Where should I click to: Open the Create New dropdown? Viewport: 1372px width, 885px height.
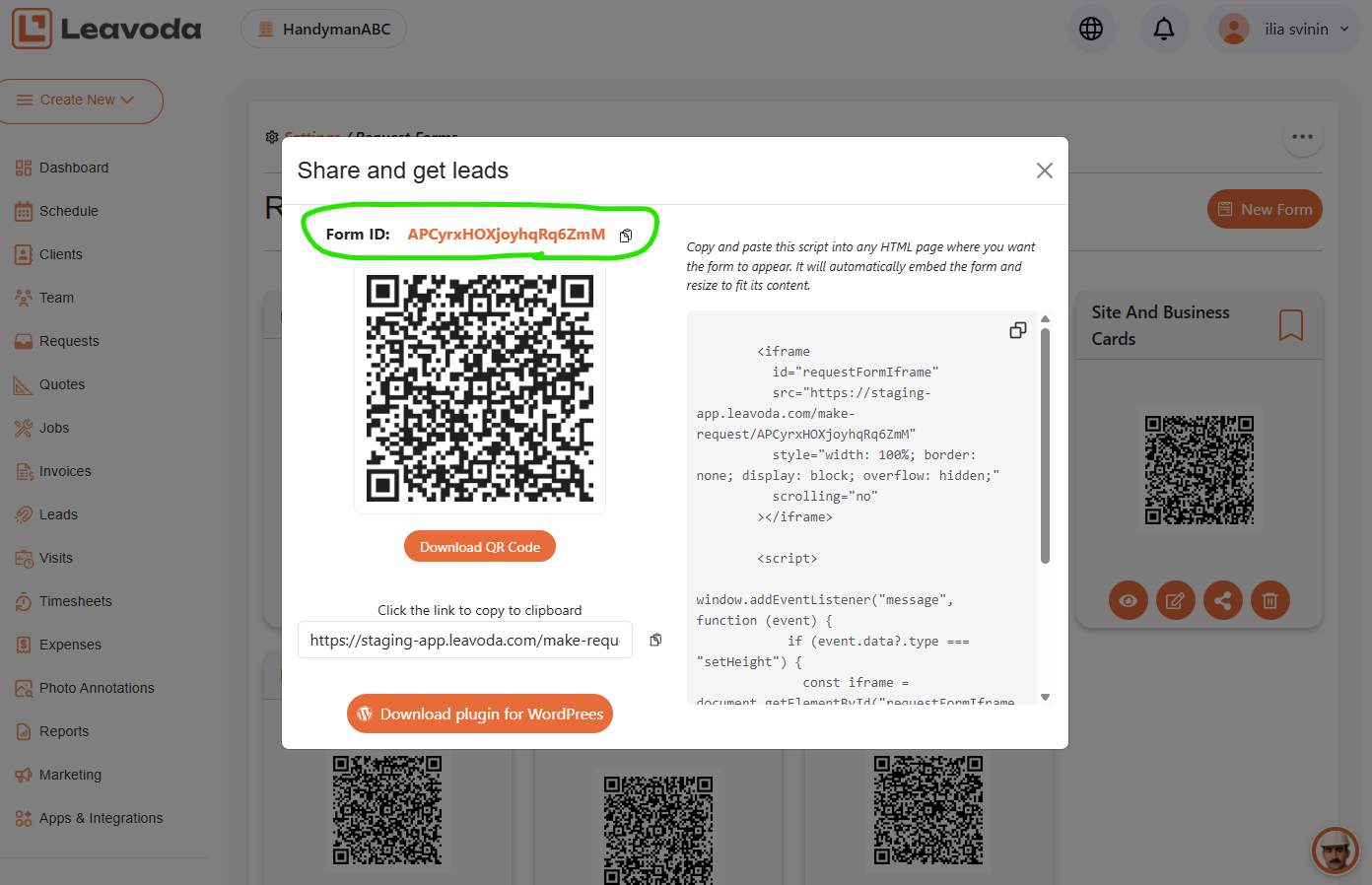click(x=79, y=101)
